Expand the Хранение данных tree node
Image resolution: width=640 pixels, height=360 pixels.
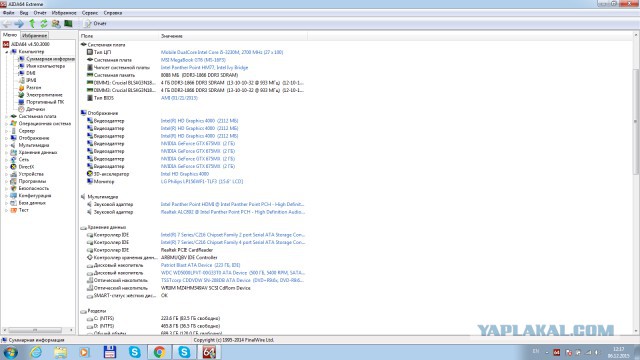[x=7, y=153]
